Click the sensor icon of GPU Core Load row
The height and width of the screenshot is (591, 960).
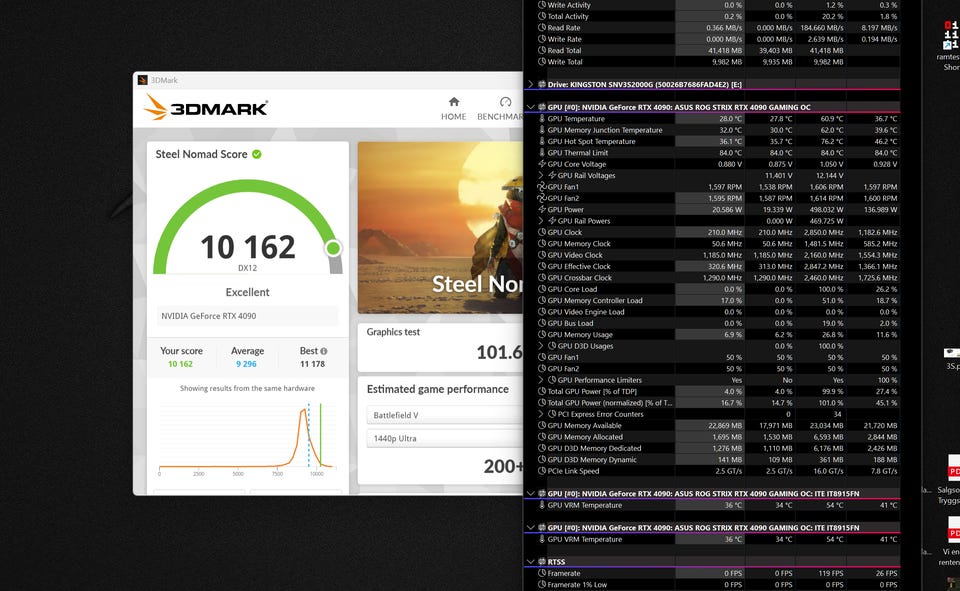click(542, 289)
